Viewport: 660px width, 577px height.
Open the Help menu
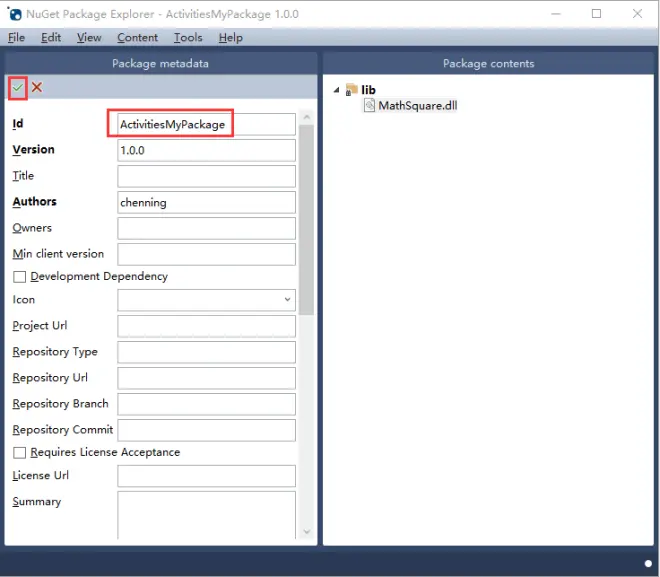[231, 37]
